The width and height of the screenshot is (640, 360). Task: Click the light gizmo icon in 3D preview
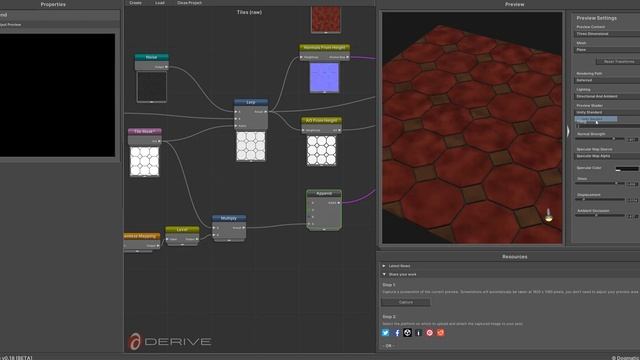(x=549, y=216)
